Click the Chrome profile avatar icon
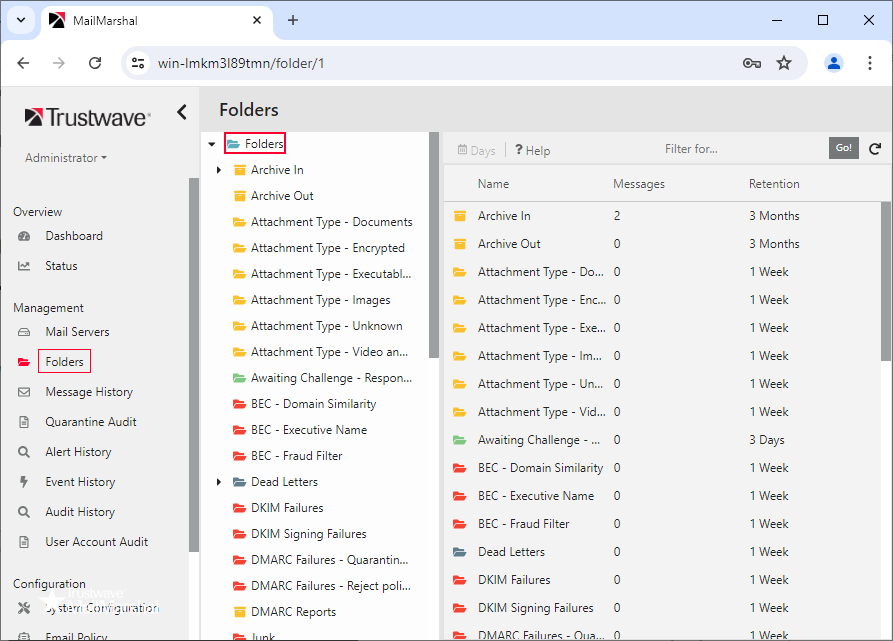This screenshot has height=641, width=893. (833, 63)
